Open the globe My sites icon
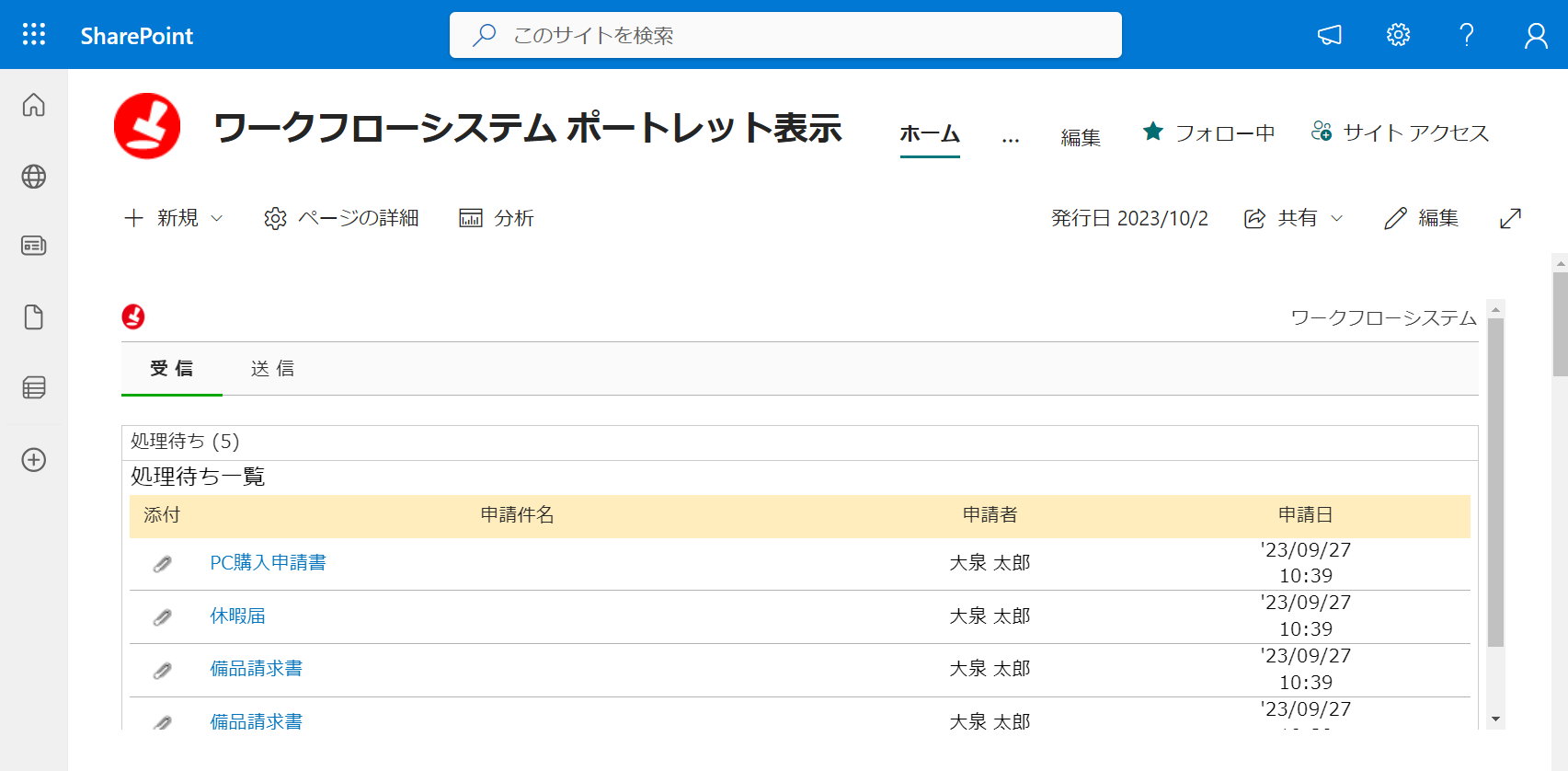This screenshot has height=771, width=1568. pyautogui.click(x=34, y=177)
